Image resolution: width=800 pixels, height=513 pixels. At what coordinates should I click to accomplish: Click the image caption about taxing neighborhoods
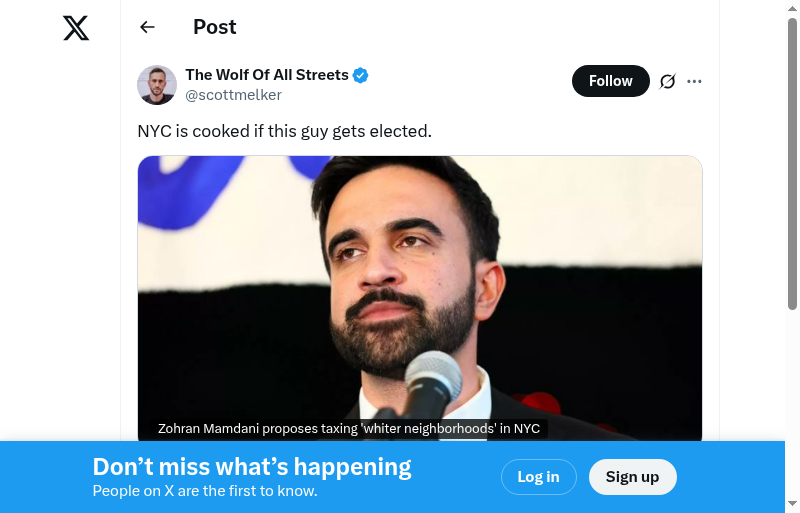click(348, 429)
